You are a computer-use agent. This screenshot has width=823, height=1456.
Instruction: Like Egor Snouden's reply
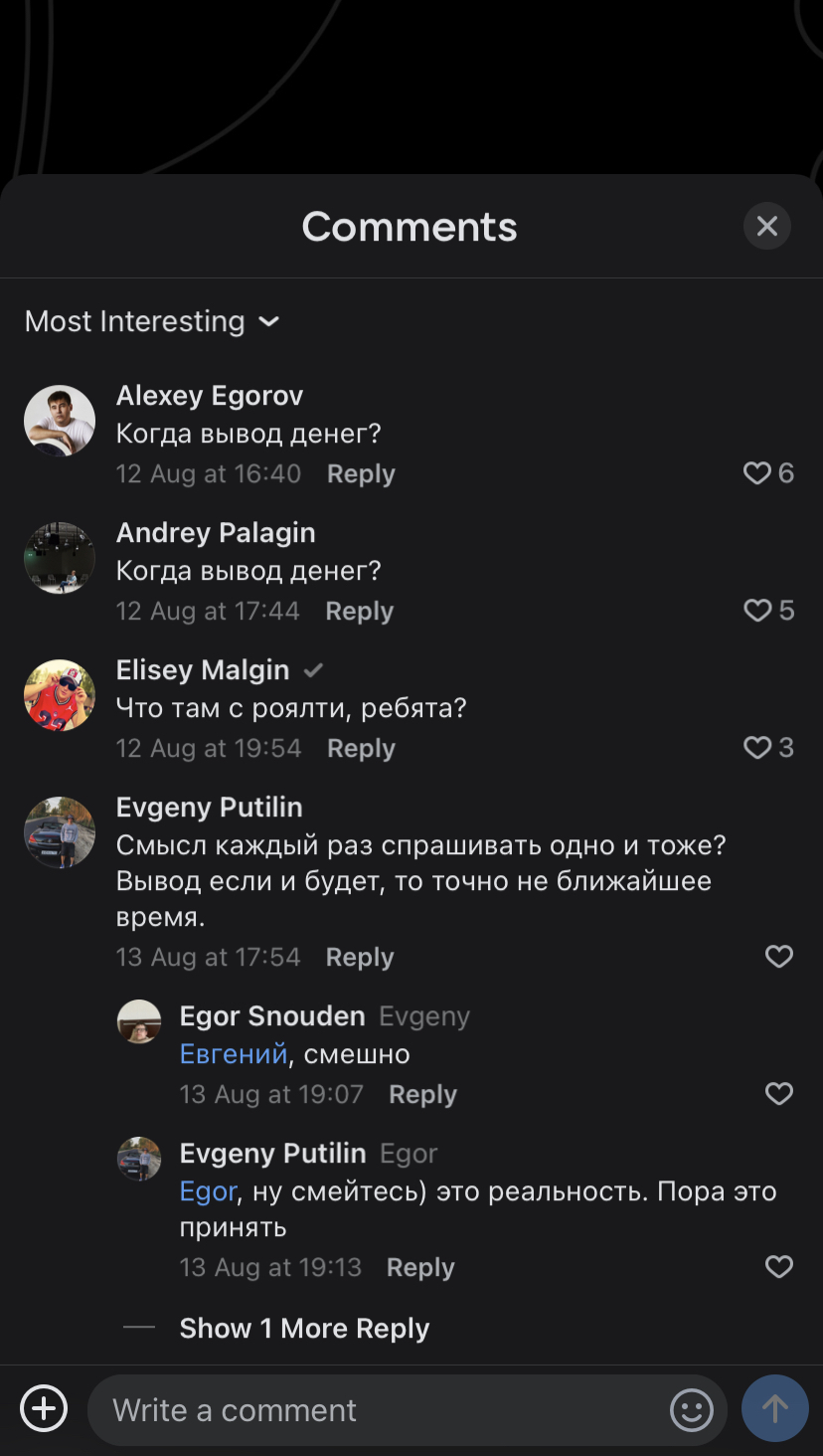pos(779,1094)
